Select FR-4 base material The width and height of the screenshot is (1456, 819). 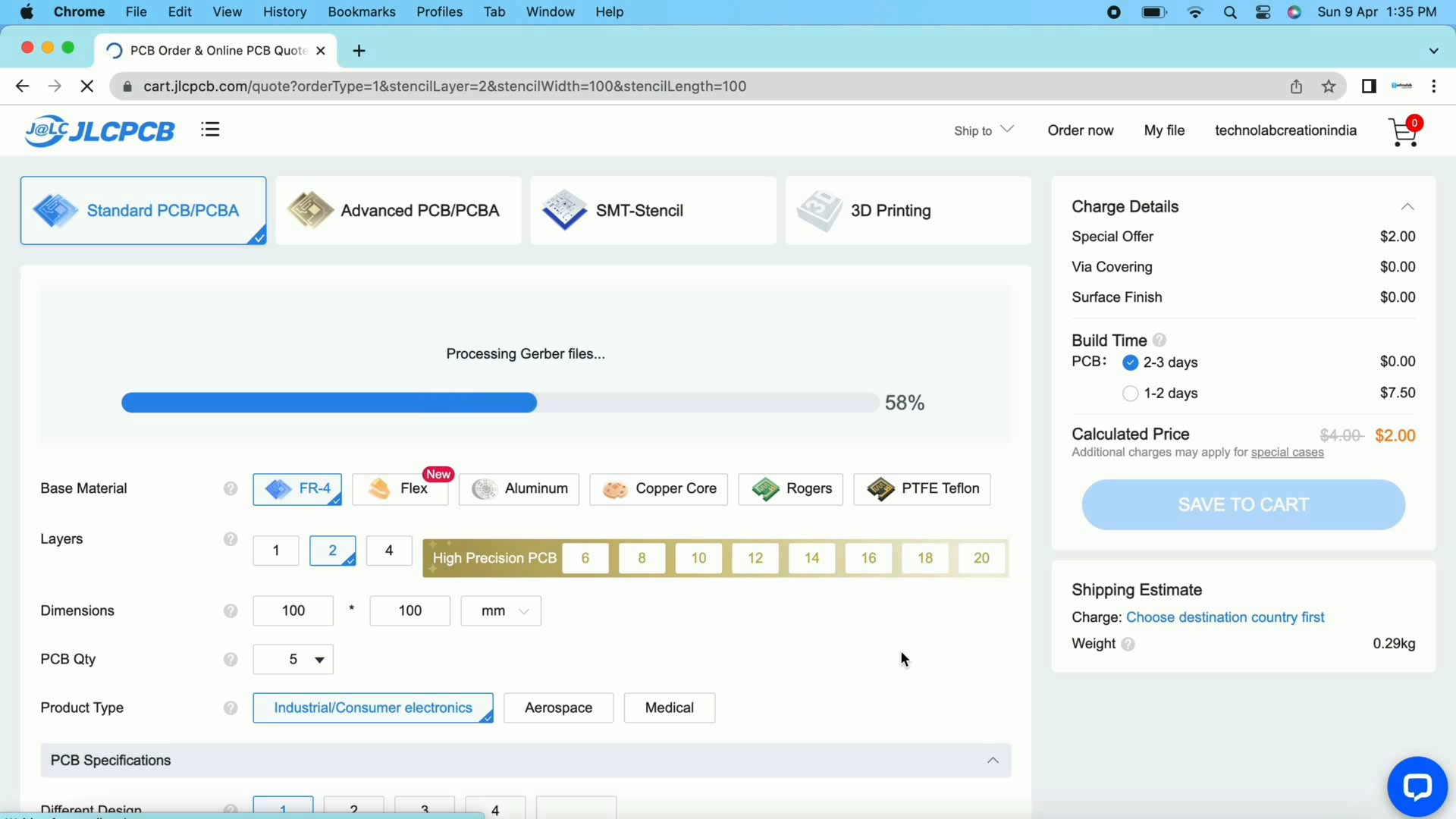pos(297,489)
